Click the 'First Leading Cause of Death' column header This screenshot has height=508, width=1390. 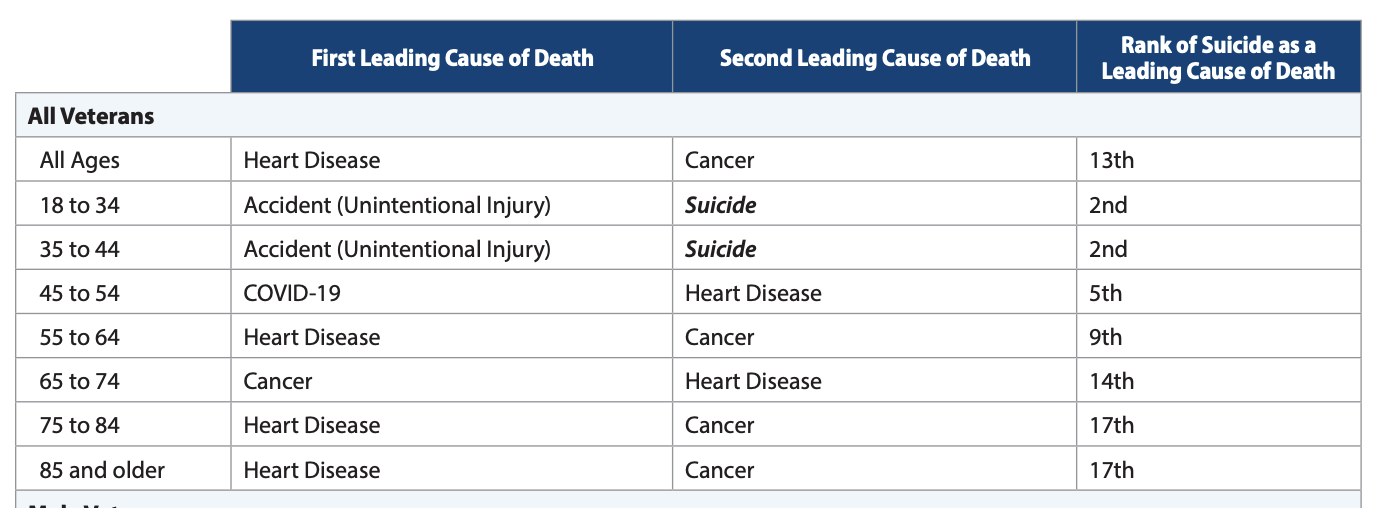[x=452, y=58]
